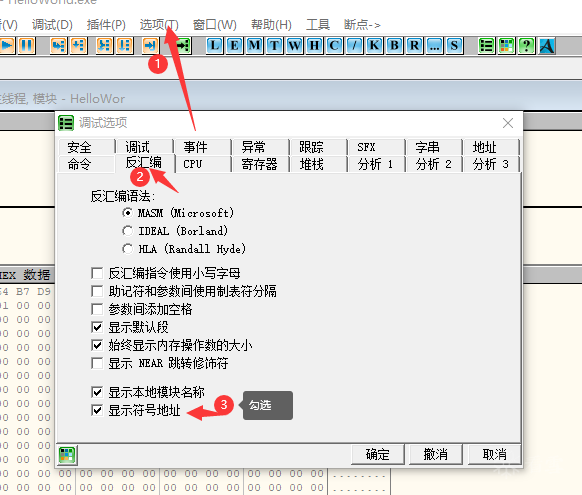Click the colored grid icon in dialog footer

[67, 455]
